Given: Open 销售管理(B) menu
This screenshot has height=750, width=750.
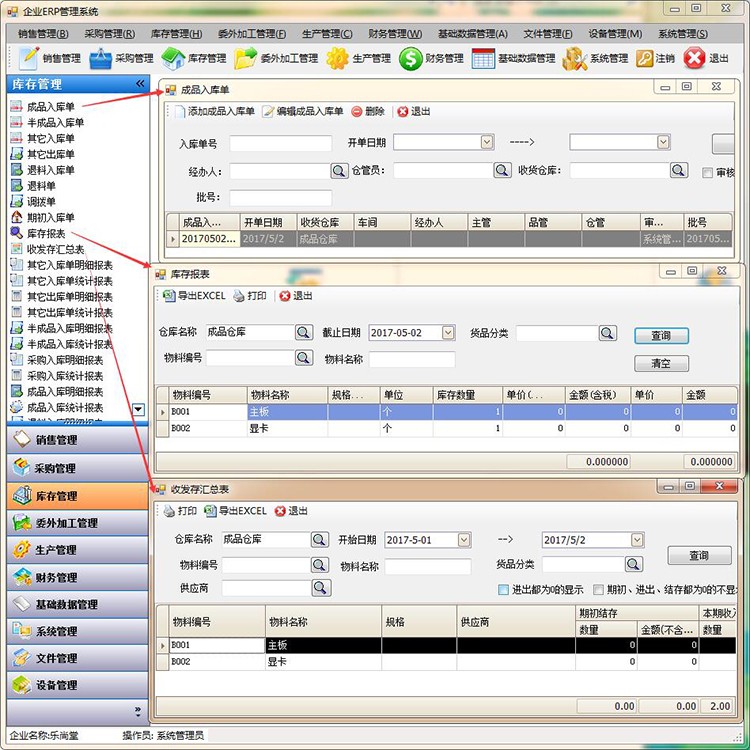Looking at the screenshot, I should click(43, 34).
